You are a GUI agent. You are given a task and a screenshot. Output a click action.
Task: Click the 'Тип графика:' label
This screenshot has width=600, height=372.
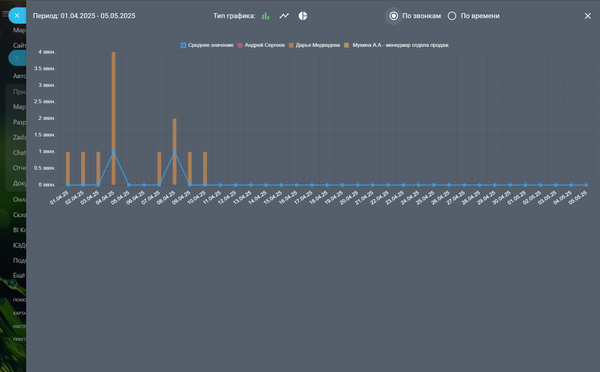234,16
